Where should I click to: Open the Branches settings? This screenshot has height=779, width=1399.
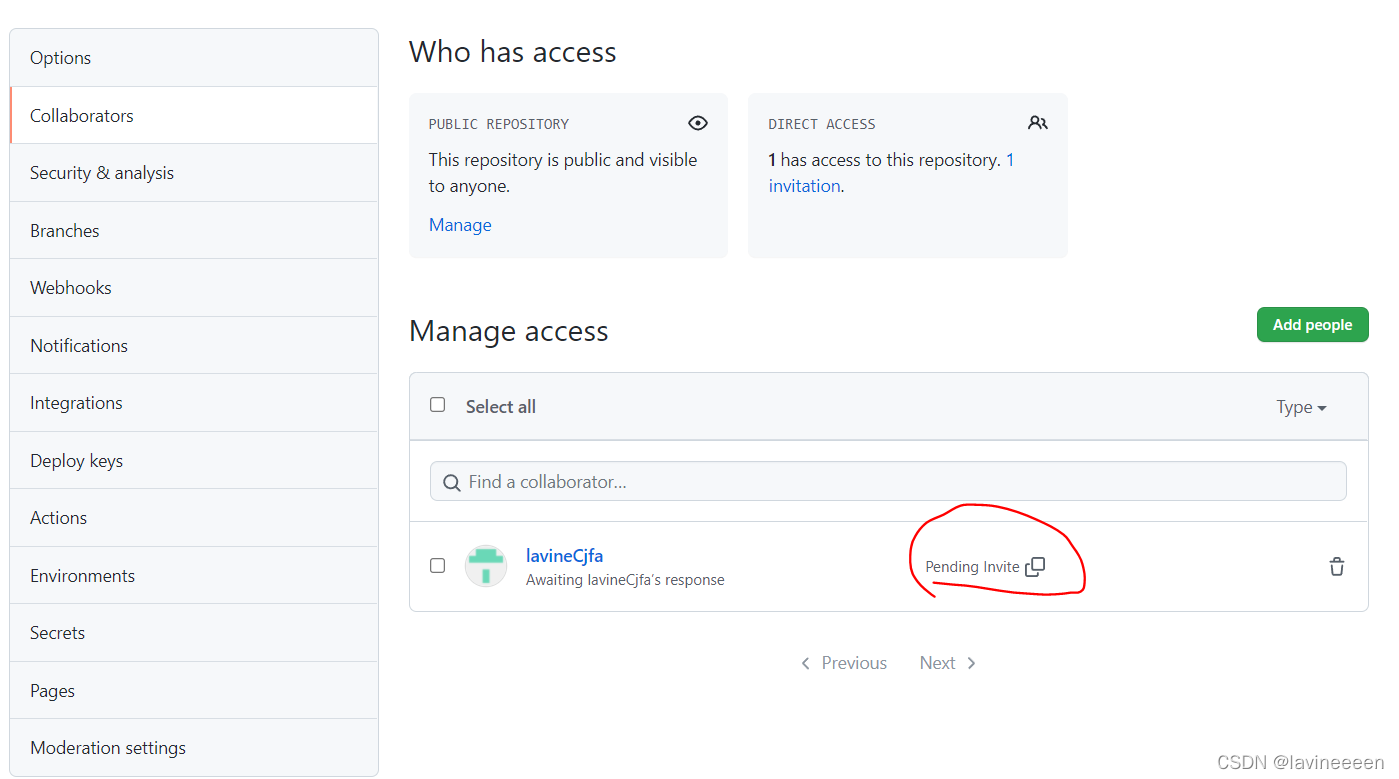[x=194, y=230]
